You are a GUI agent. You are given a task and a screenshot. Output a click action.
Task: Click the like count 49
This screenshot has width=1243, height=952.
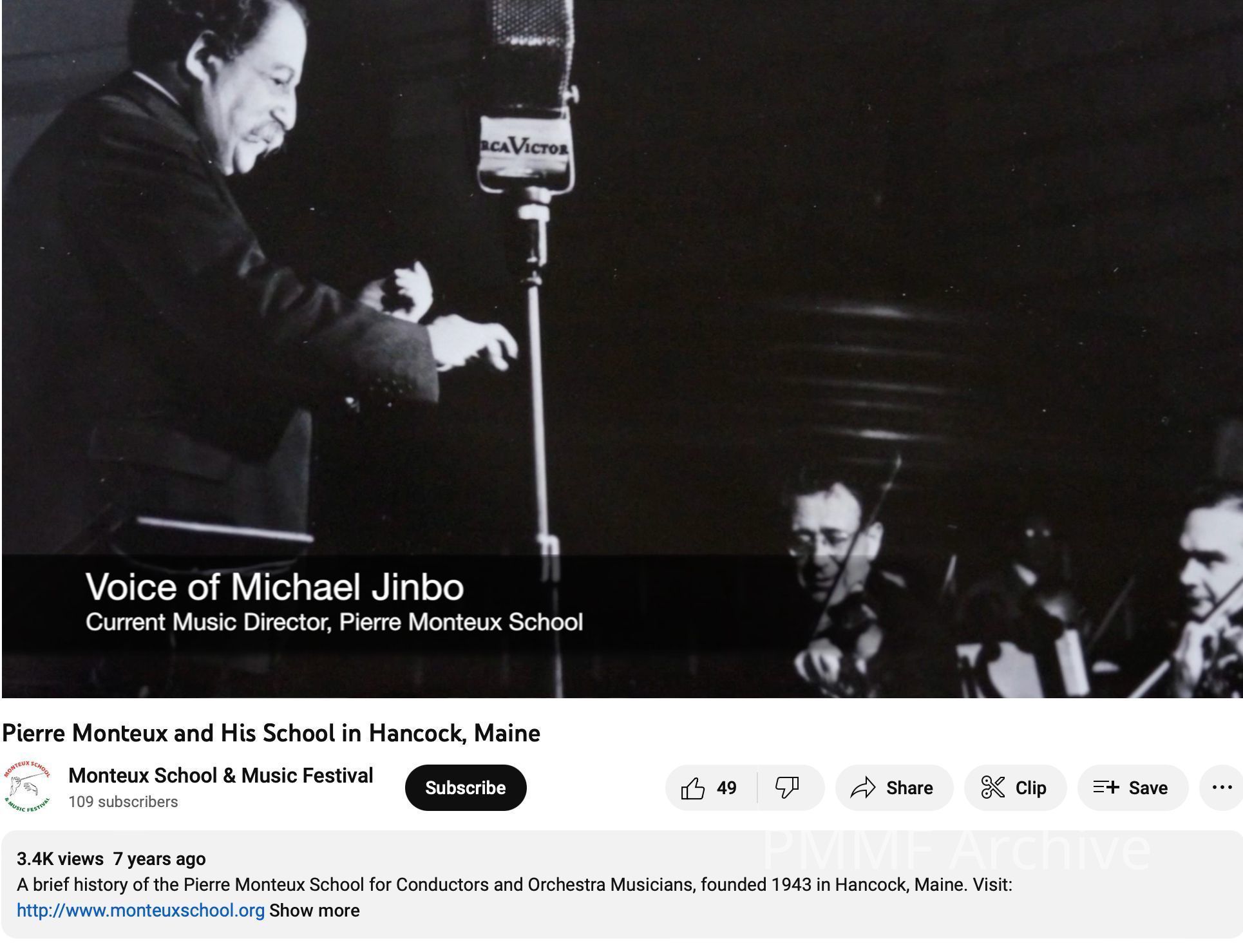[x=726, y=788]
